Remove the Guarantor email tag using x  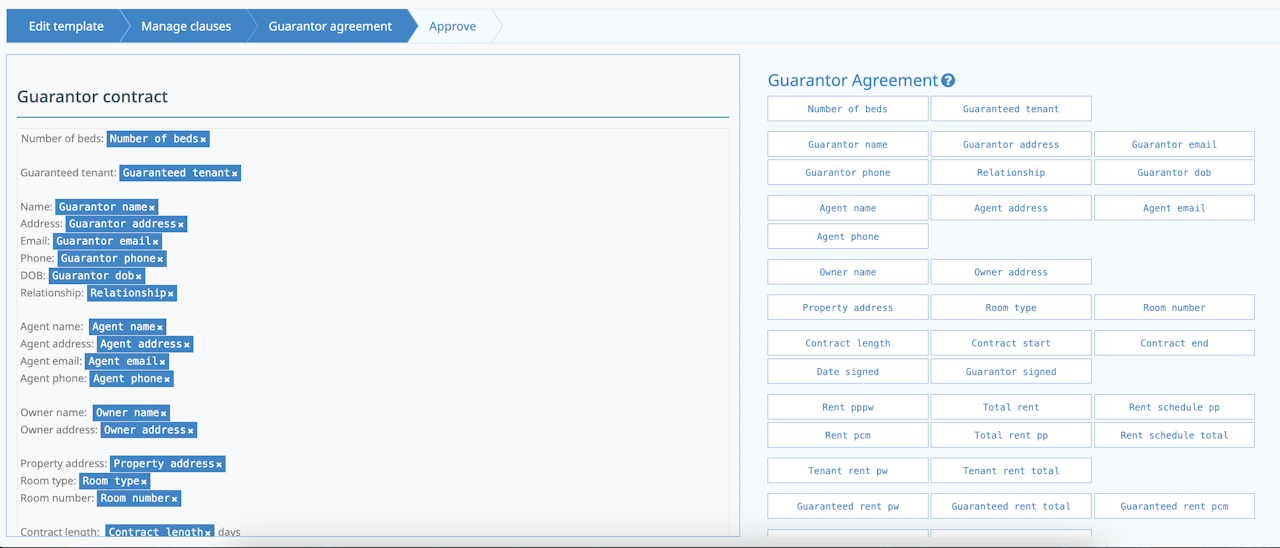pyautogui.click(x=155, y=242)
